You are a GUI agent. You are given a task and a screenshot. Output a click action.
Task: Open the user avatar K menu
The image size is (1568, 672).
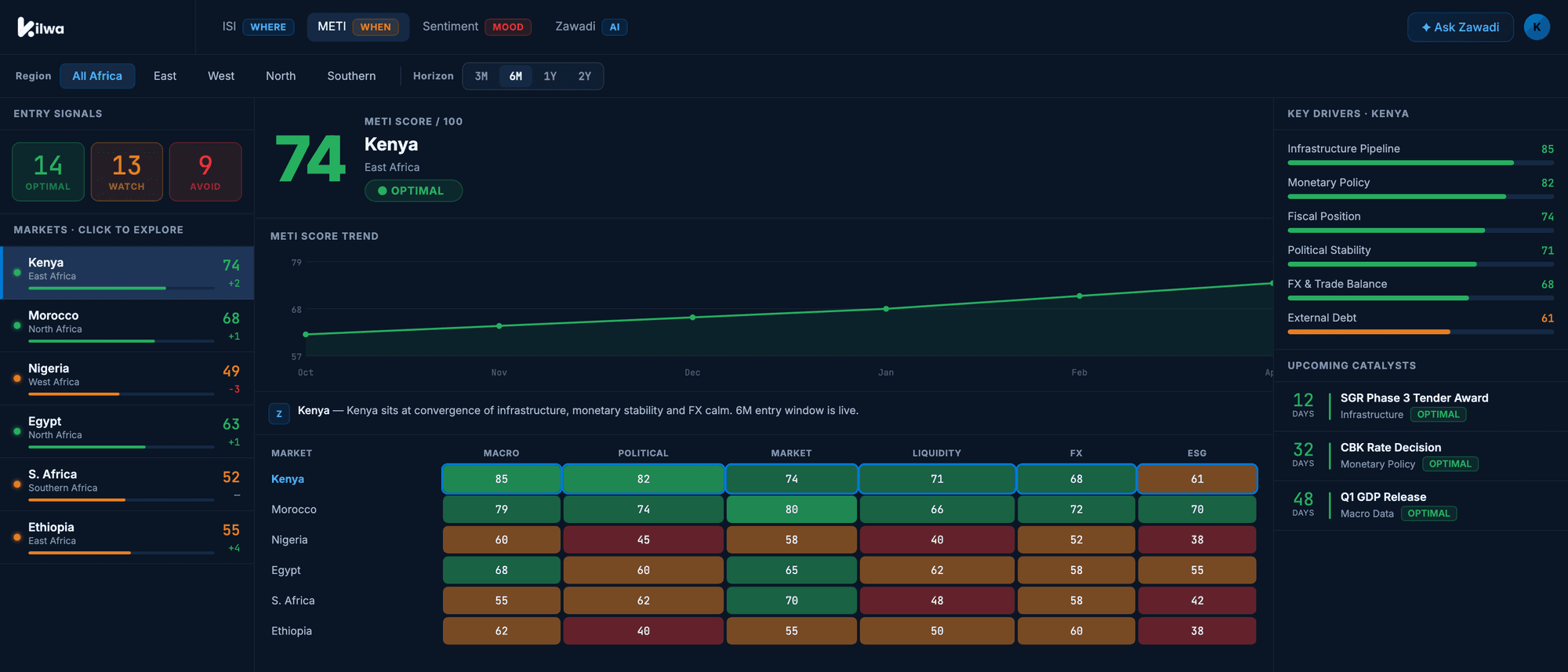[1537, 27]
